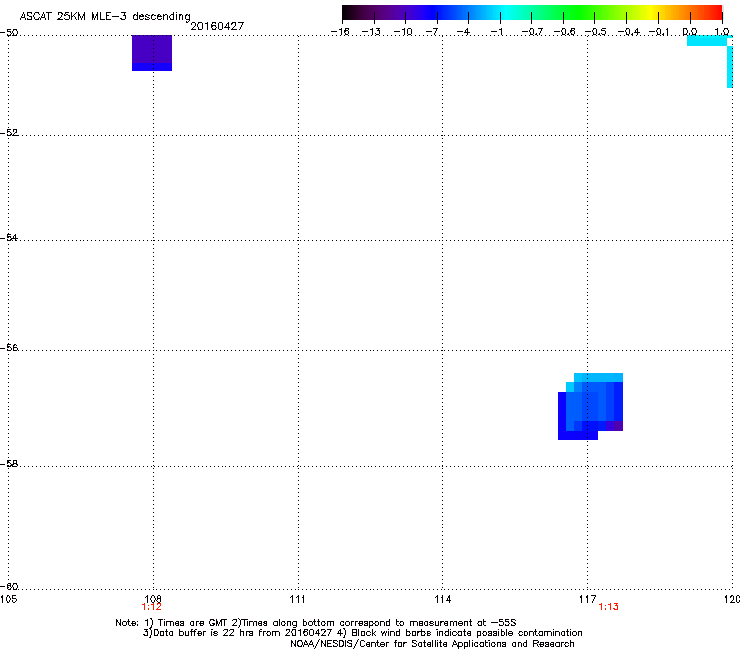Select the date label 20160427
The image size is (740, 650).
[217, 26]
